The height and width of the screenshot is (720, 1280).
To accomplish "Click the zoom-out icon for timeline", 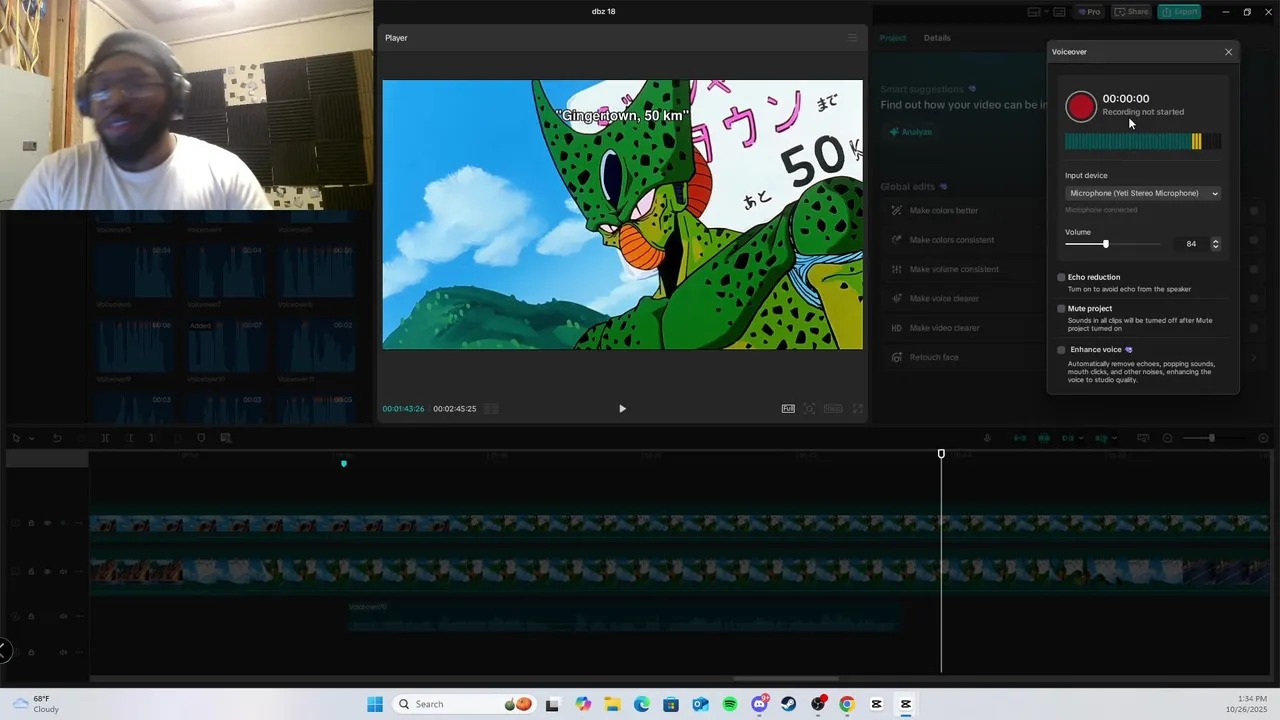I will click(1167, 438).
